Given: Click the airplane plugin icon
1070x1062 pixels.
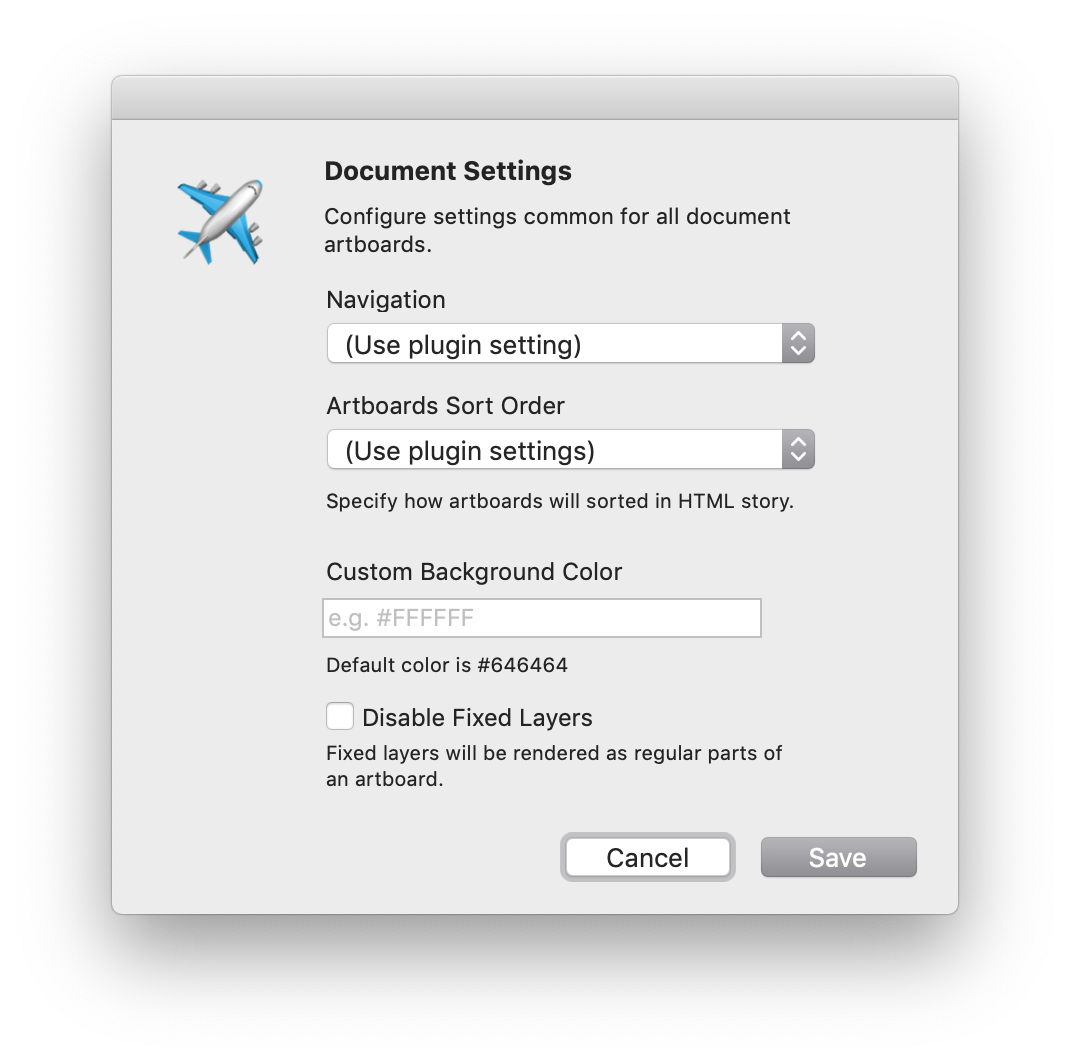Looking at the screenshot, I should [220, 222].
